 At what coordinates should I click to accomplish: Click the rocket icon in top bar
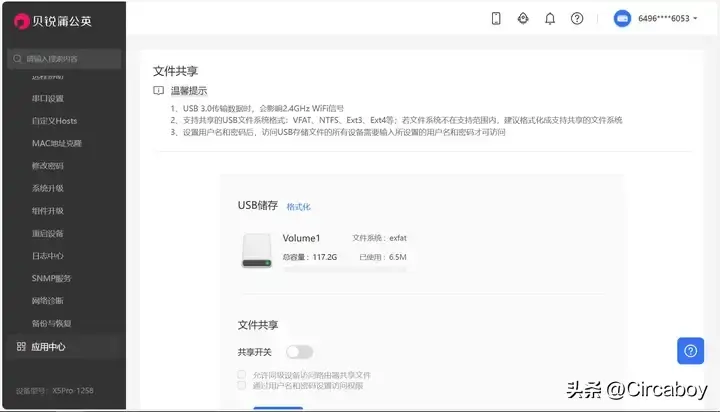523,18
